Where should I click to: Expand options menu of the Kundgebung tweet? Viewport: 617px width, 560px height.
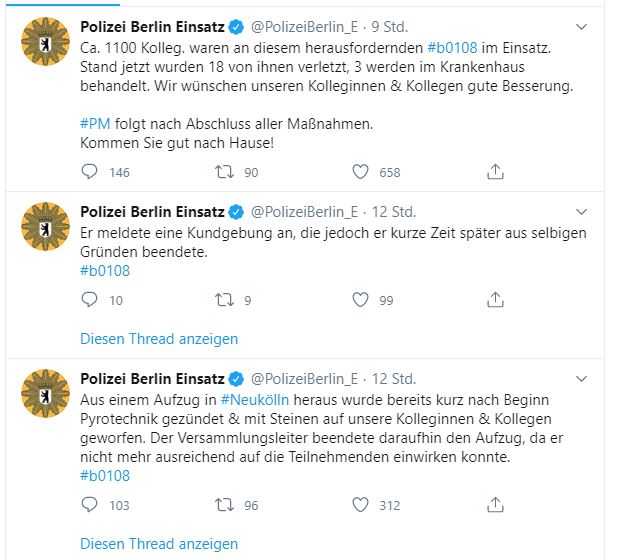[584, 211]
